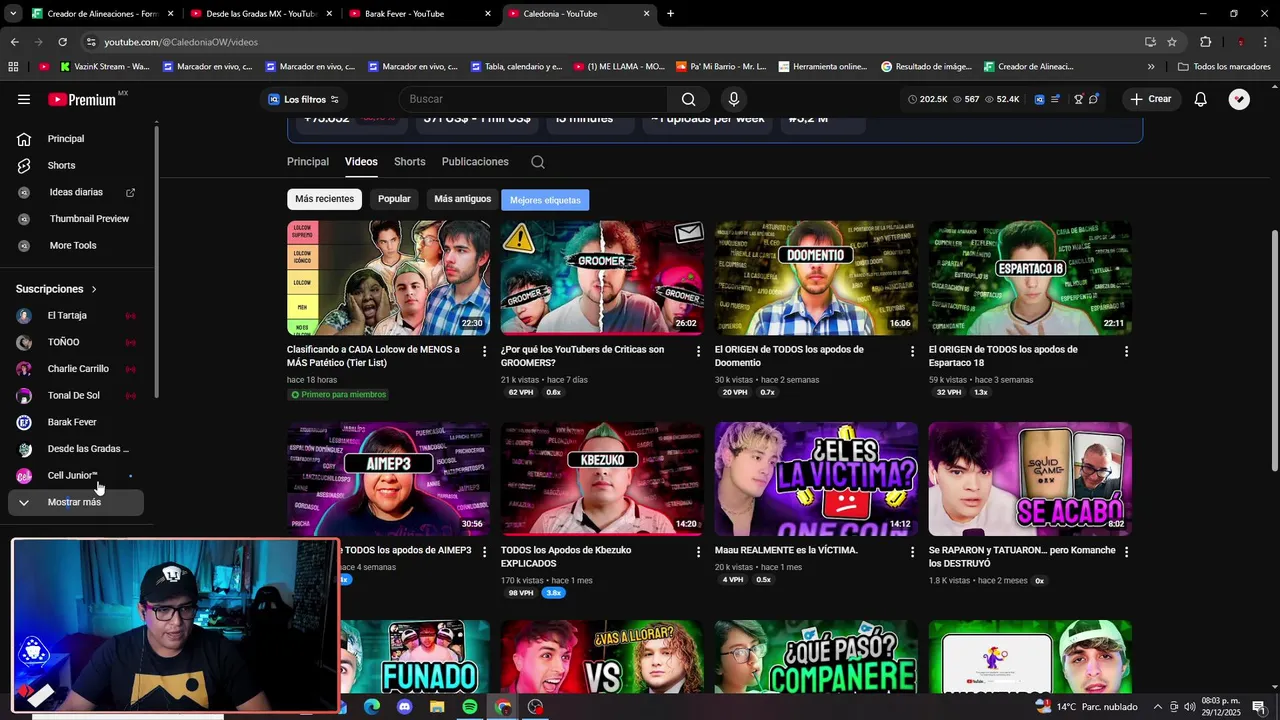Sort by Más antiguos chip
The image size is (1280, 720).
(x=462, y=199)
